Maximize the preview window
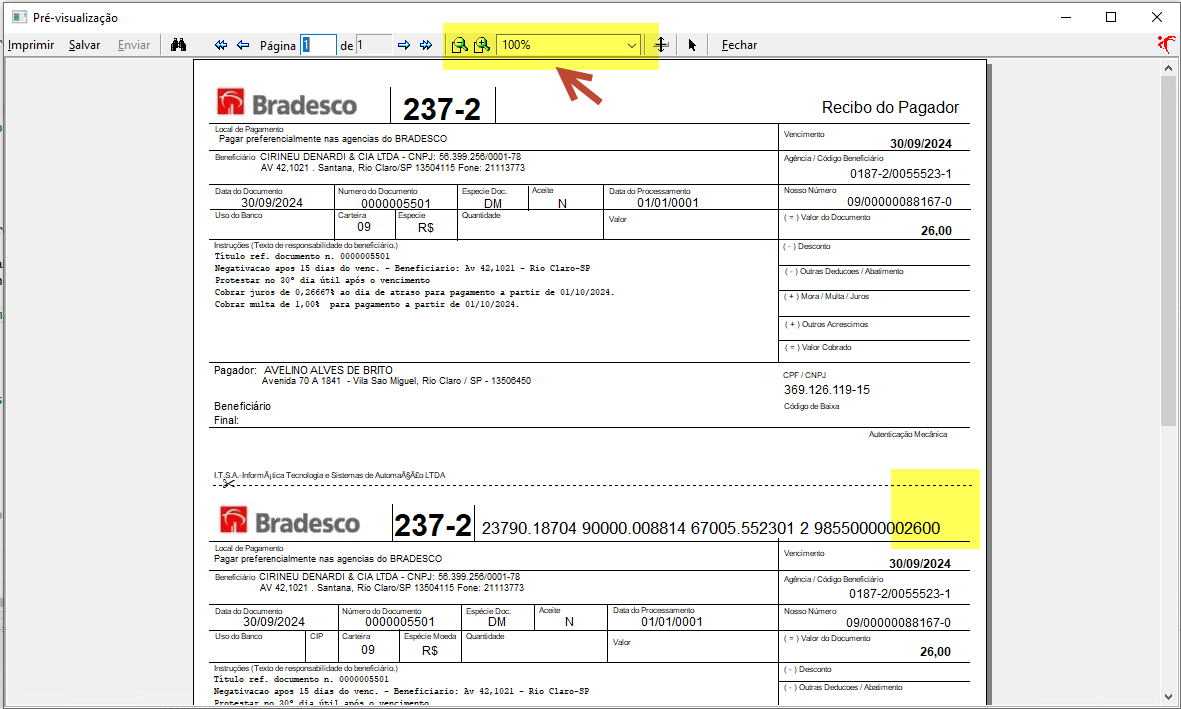Screen dimensions: 1181x709 (1110, 17)
